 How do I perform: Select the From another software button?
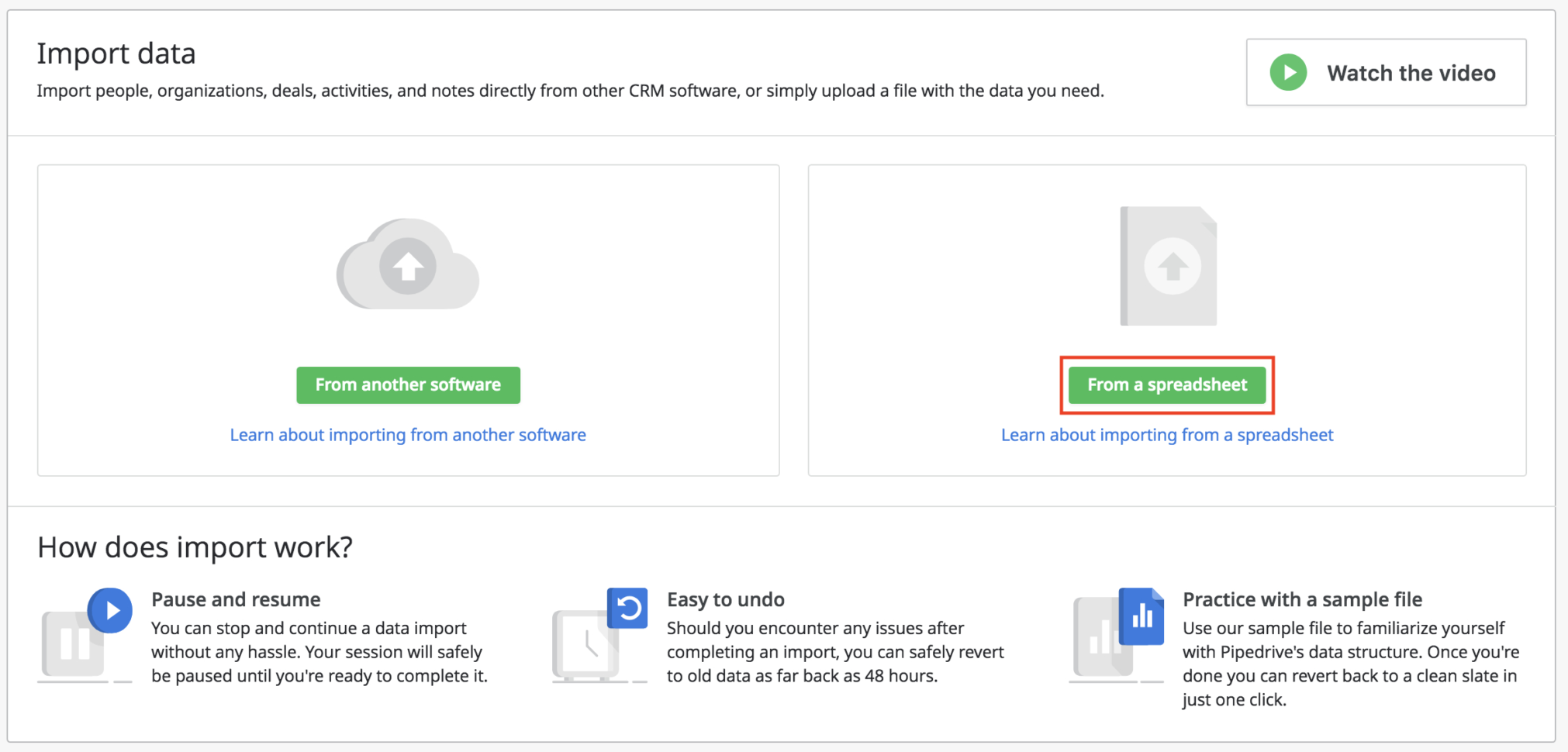coord(408,385)
